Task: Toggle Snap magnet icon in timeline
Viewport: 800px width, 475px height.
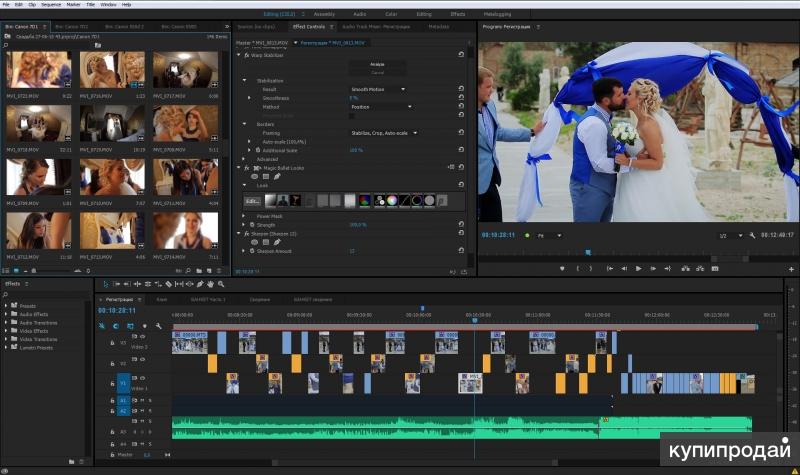Action: [x=116, y=326]
